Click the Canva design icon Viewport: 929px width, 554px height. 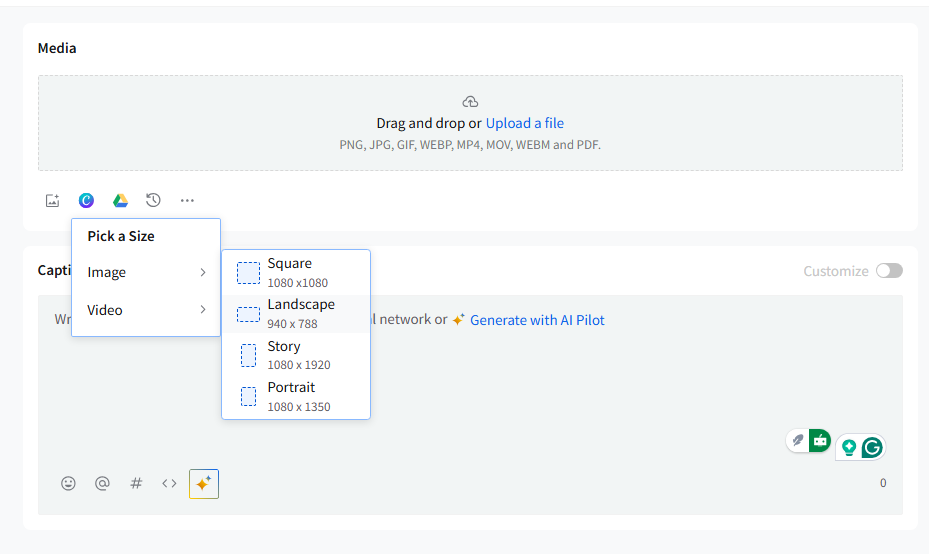[87, 201]
